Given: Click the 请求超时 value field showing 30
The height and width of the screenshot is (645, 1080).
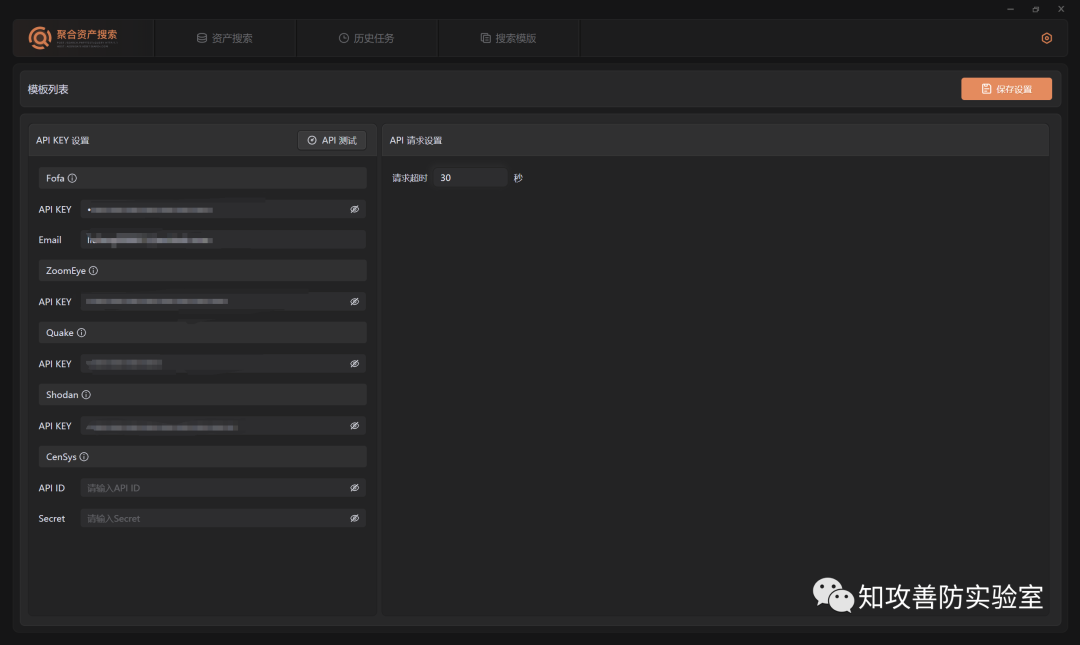Looking at the screenshot, I should pos(470,178).
